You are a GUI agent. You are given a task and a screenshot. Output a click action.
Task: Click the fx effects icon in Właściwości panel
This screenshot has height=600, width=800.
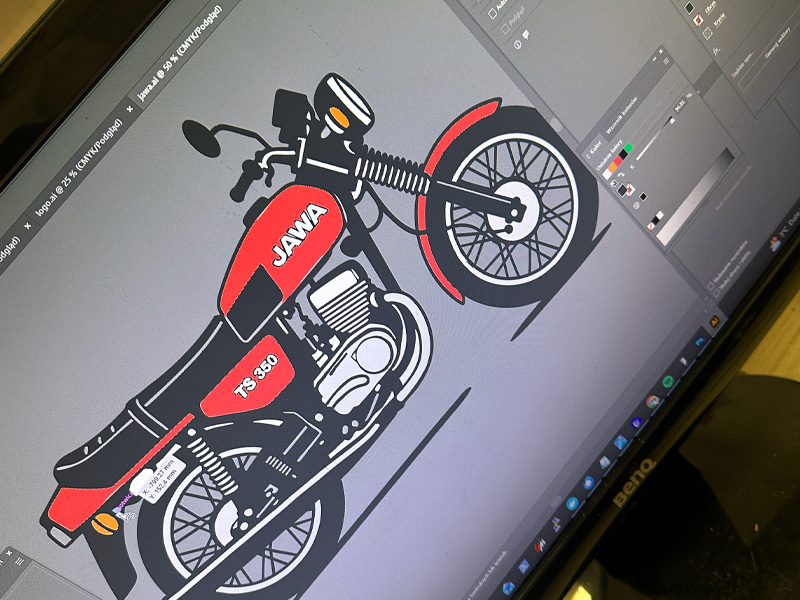pos(716,50)
